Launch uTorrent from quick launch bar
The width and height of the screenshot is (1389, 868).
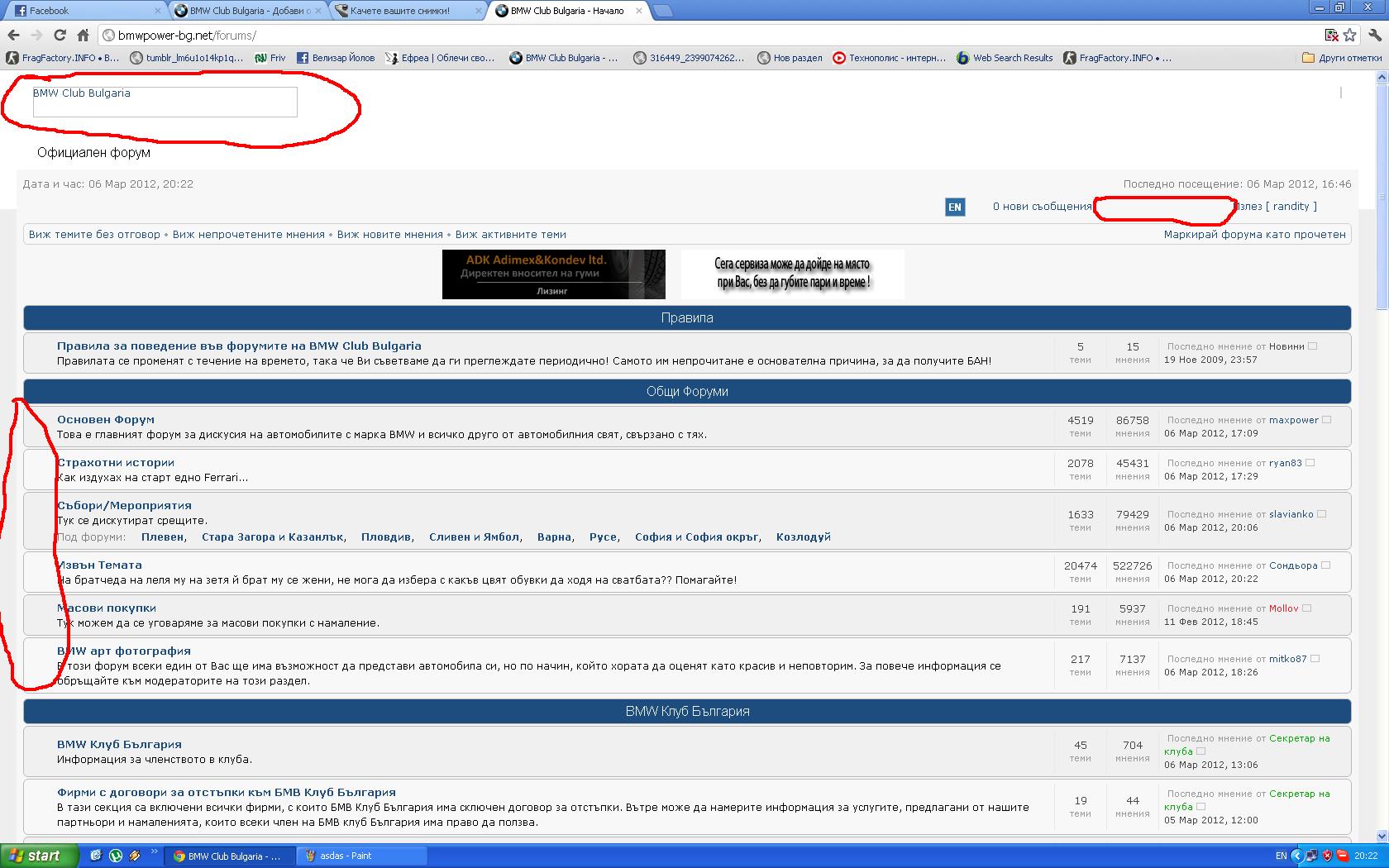click(116, 856)
